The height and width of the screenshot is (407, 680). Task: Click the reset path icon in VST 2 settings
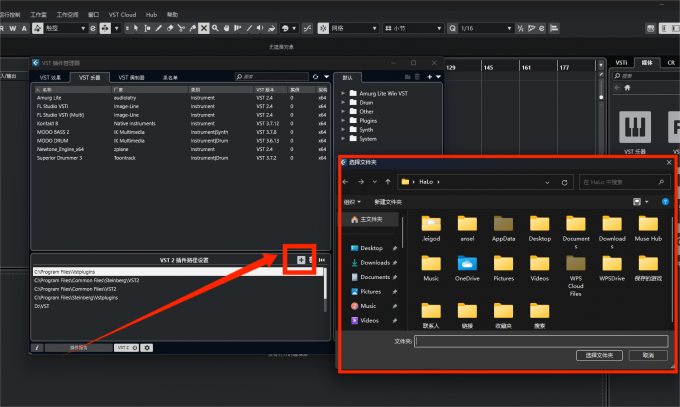pos(322,259)
